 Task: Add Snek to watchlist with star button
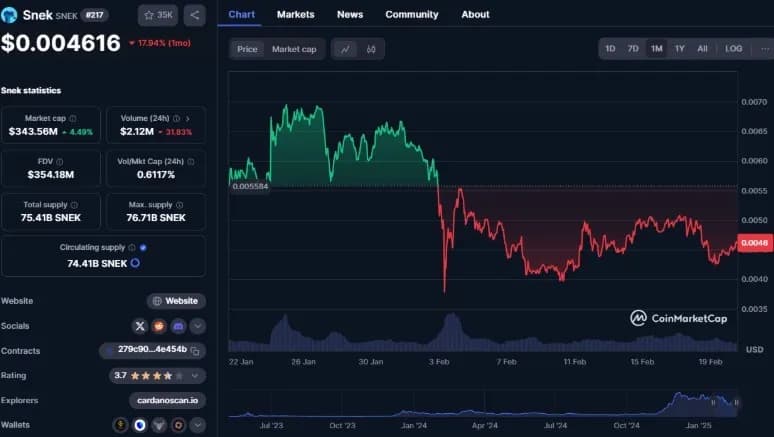pyautogui.click(x=158, y=15)
